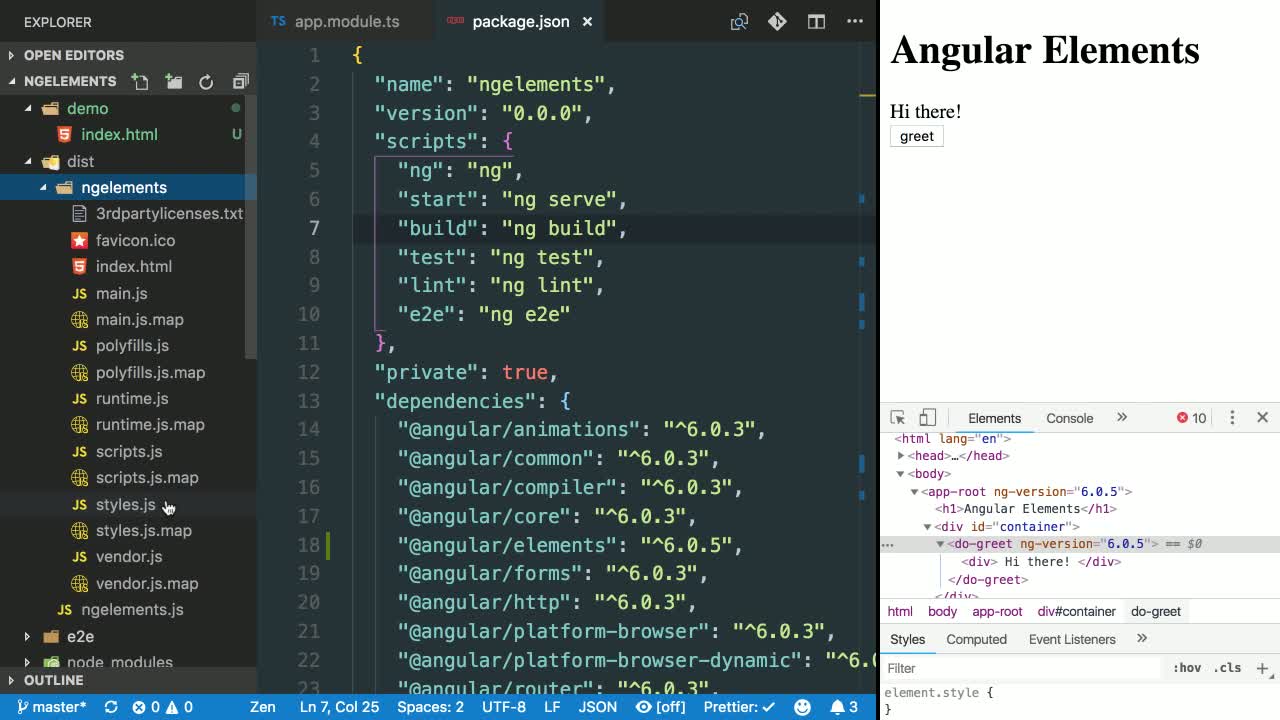Click the git source control icon in editor toolbar

pos(777,21)
